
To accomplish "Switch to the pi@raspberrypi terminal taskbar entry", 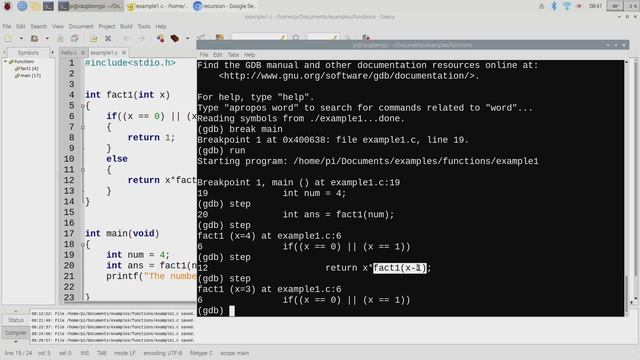I will coord(90,6).
